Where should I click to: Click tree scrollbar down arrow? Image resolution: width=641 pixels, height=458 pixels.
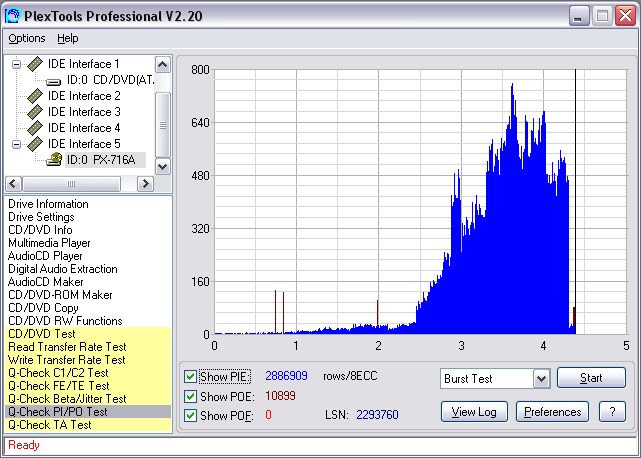(x=163, y=166)
